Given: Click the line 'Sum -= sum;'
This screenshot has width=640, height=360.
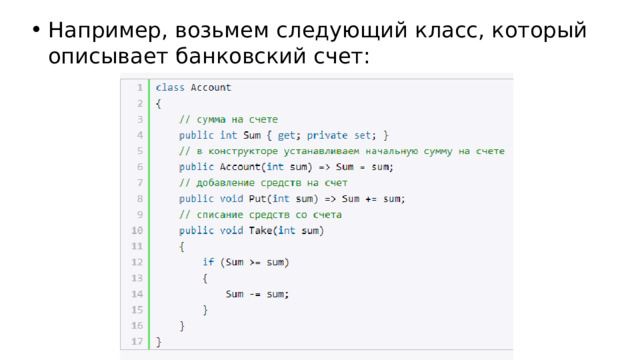Looking at the screenshot, I should [x=257, y=294].
